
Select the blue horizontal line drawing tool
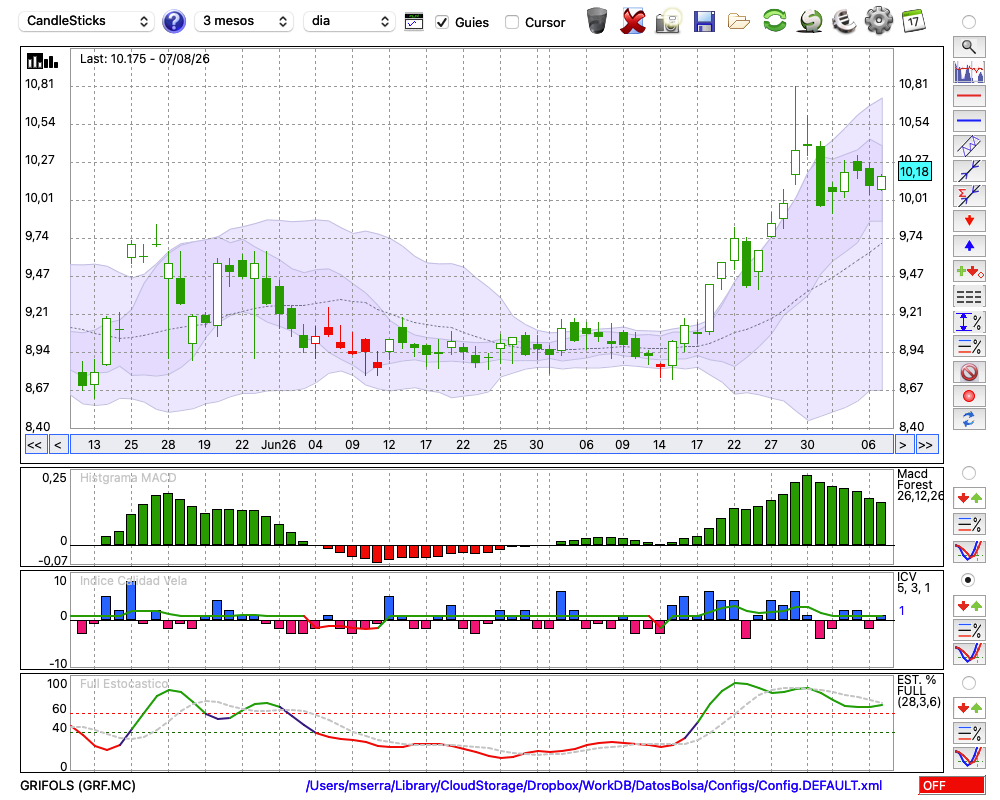(x=969, y=121)
